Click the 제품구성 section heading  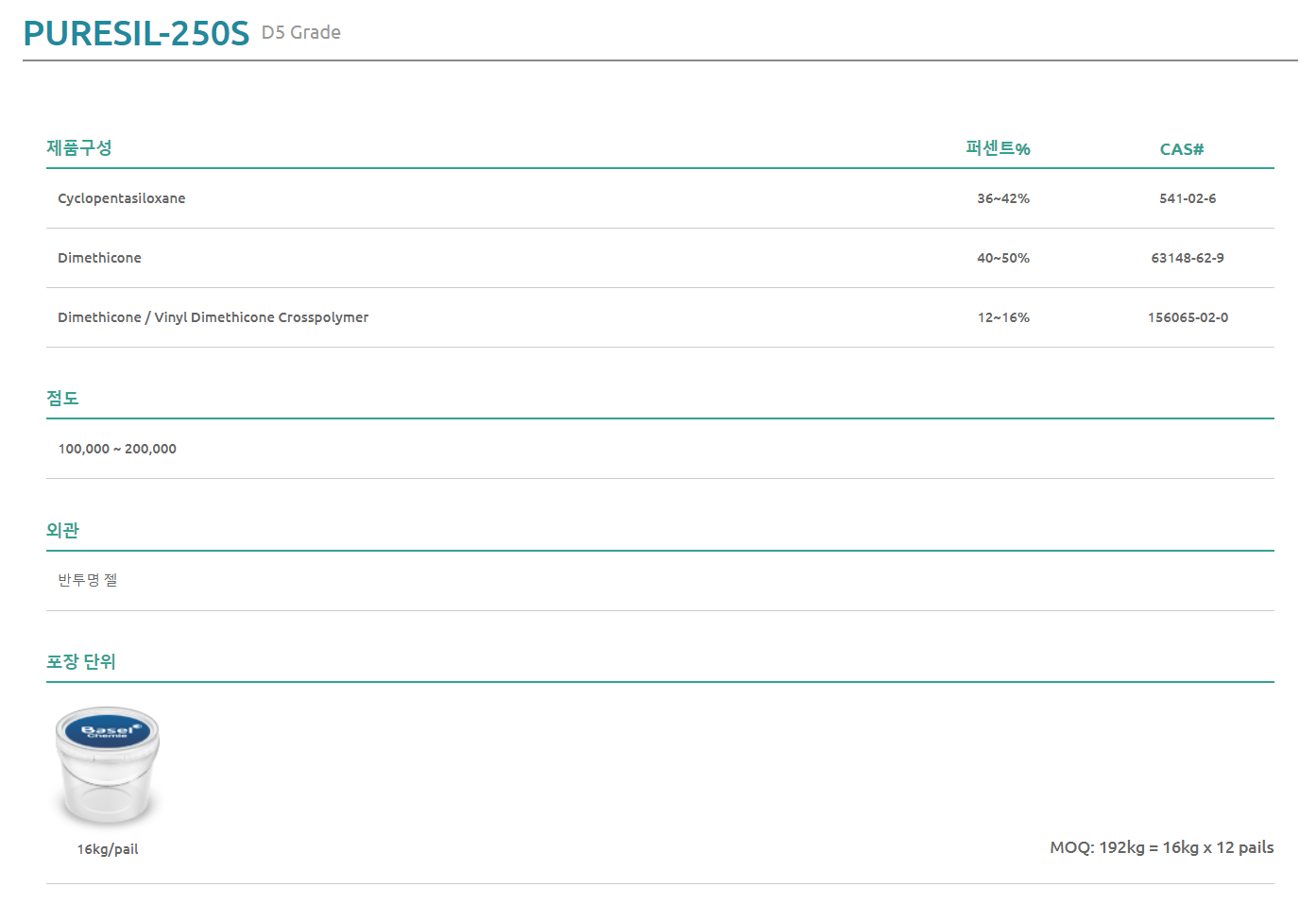pos(79,147)
